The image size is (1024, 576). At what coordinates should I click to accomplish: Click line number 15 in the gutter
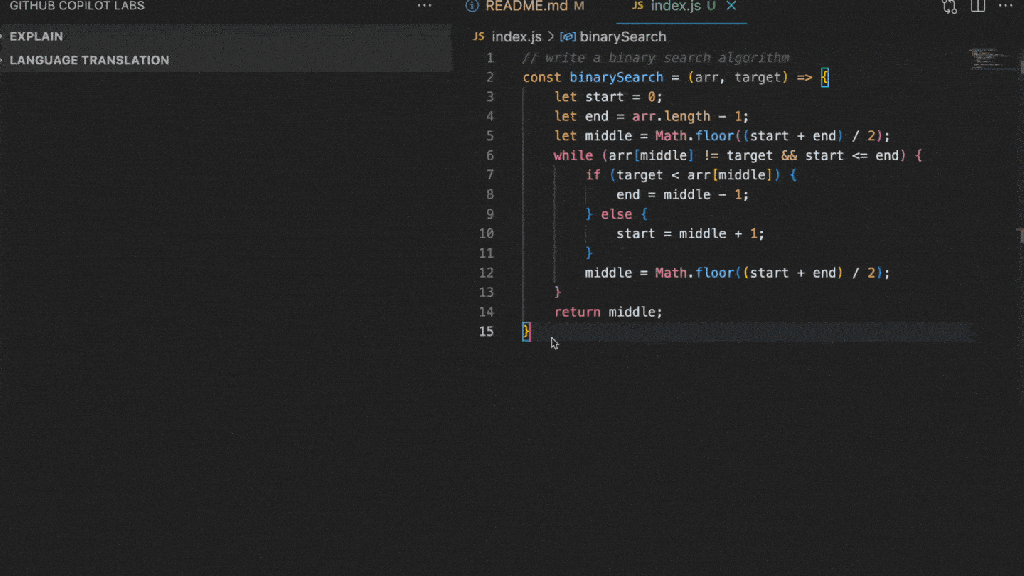486,332
